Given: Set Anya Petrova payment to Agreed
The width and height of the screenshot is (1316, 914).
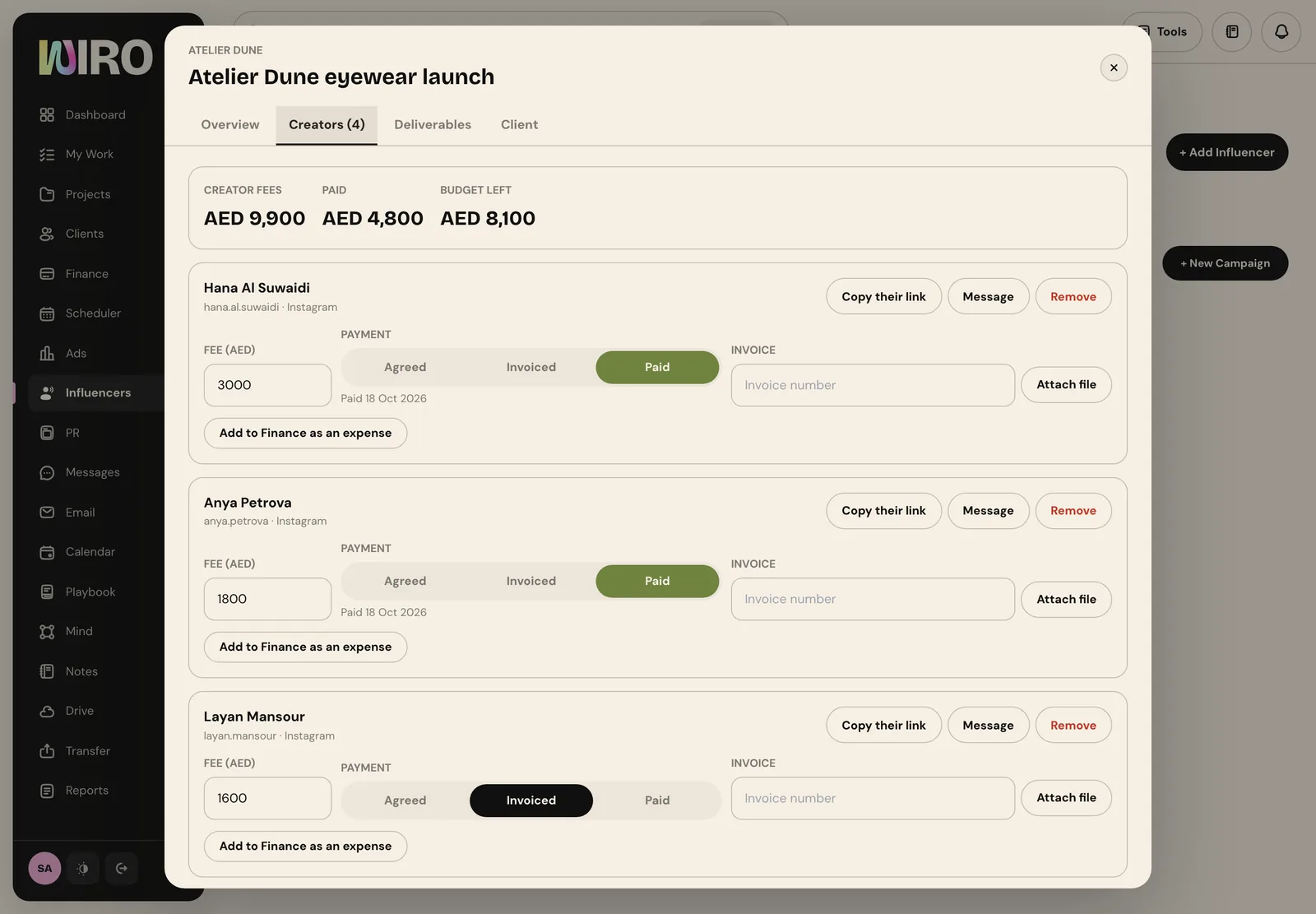Looking at the screenshot, I should (405, 581).
